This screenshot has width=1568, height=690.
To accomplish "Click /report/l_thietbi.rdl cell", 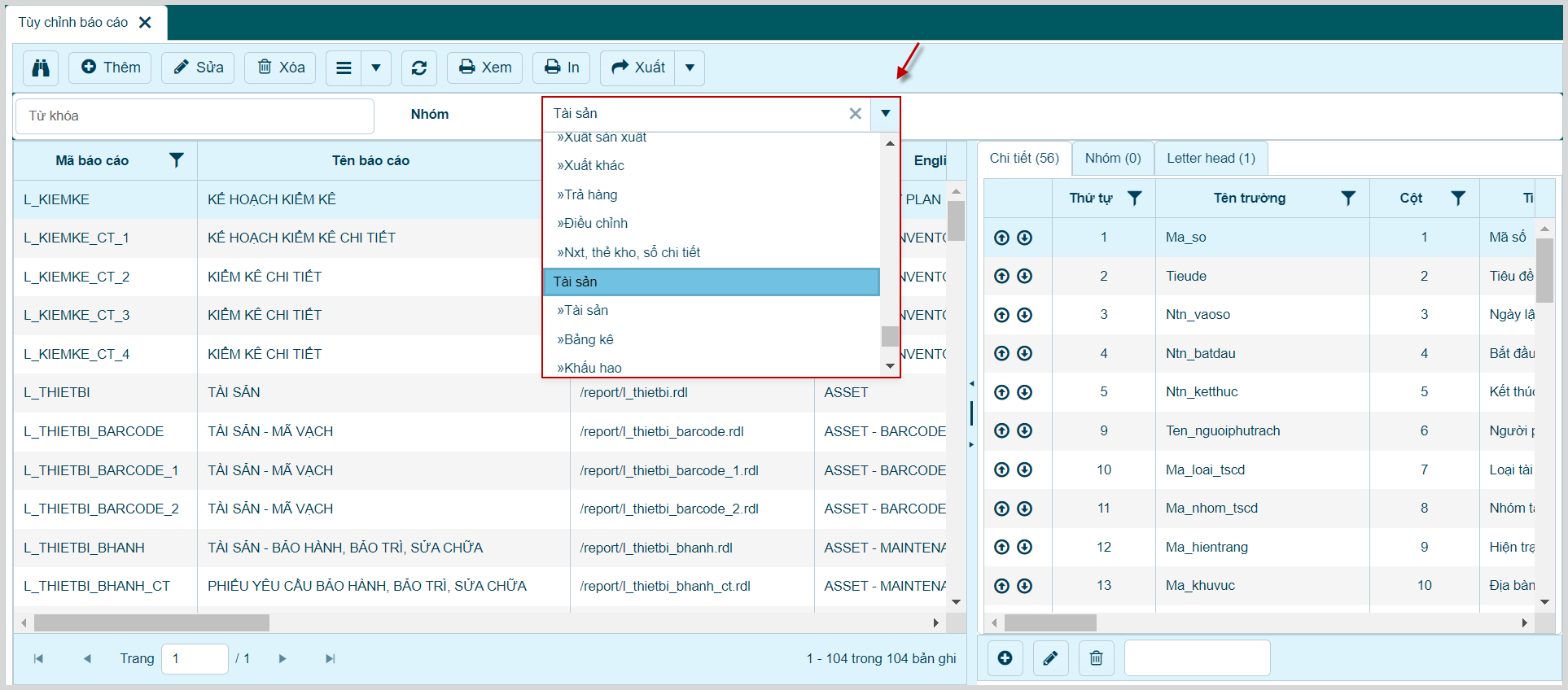I will point(692,392).
